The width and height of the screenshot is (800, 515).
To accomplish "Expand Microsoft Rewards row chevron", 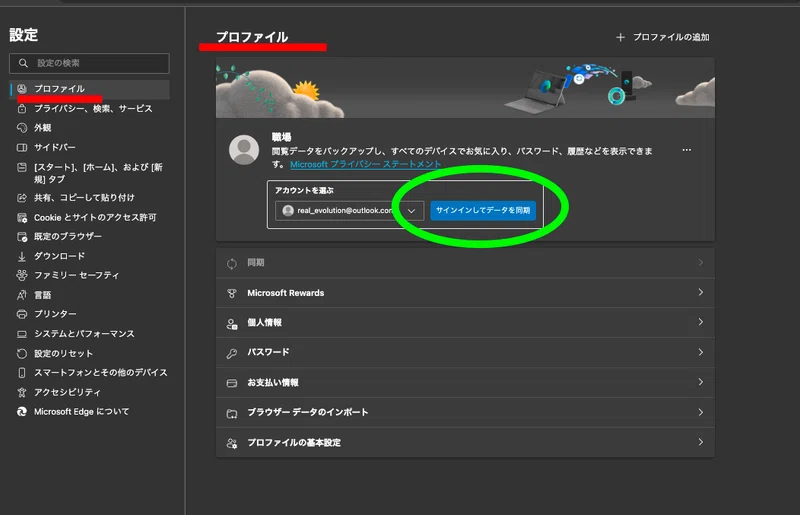I will [701, 292].
